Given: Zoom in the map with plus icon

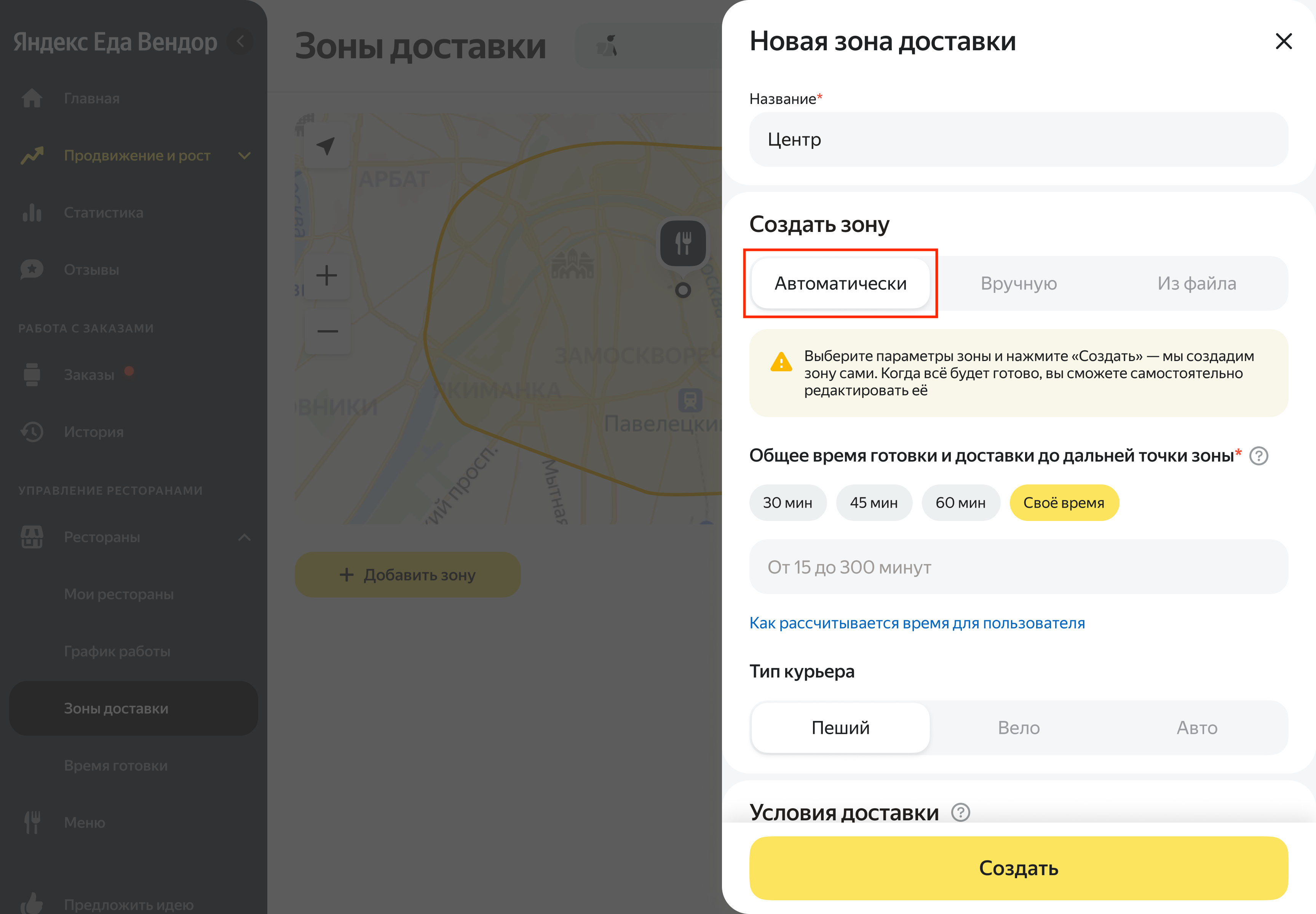Looking at the screenshot, I should pos(327,275).
